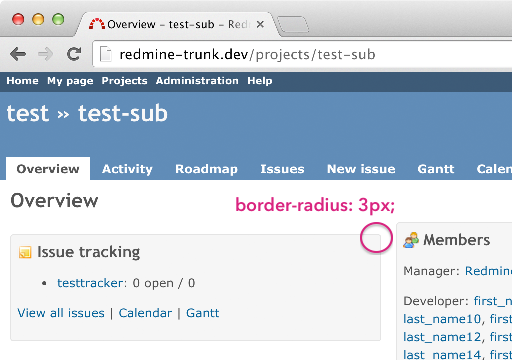Close the Overview test-sub browser tab
The height and width of the screenshot is (360, 512).
pos(260,24)
